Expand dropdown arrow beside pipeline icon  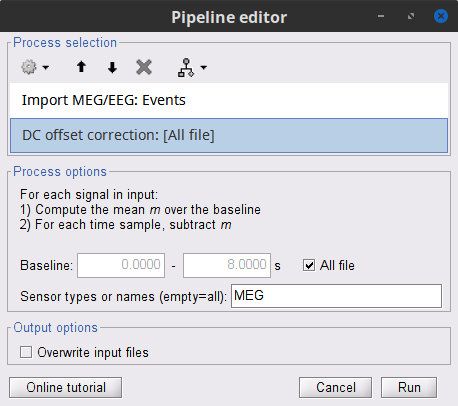tap(204, 68)
